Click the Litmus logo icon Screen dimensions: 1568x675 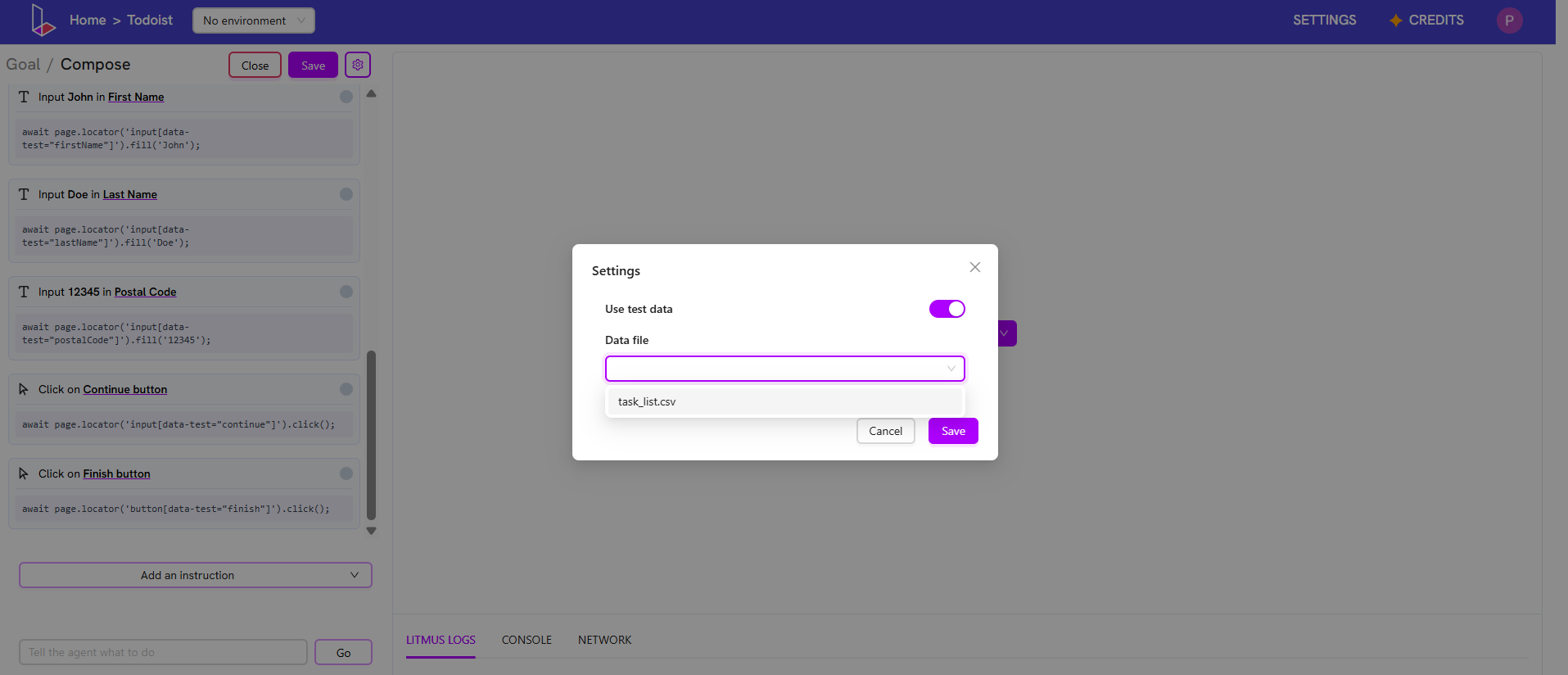43,20
